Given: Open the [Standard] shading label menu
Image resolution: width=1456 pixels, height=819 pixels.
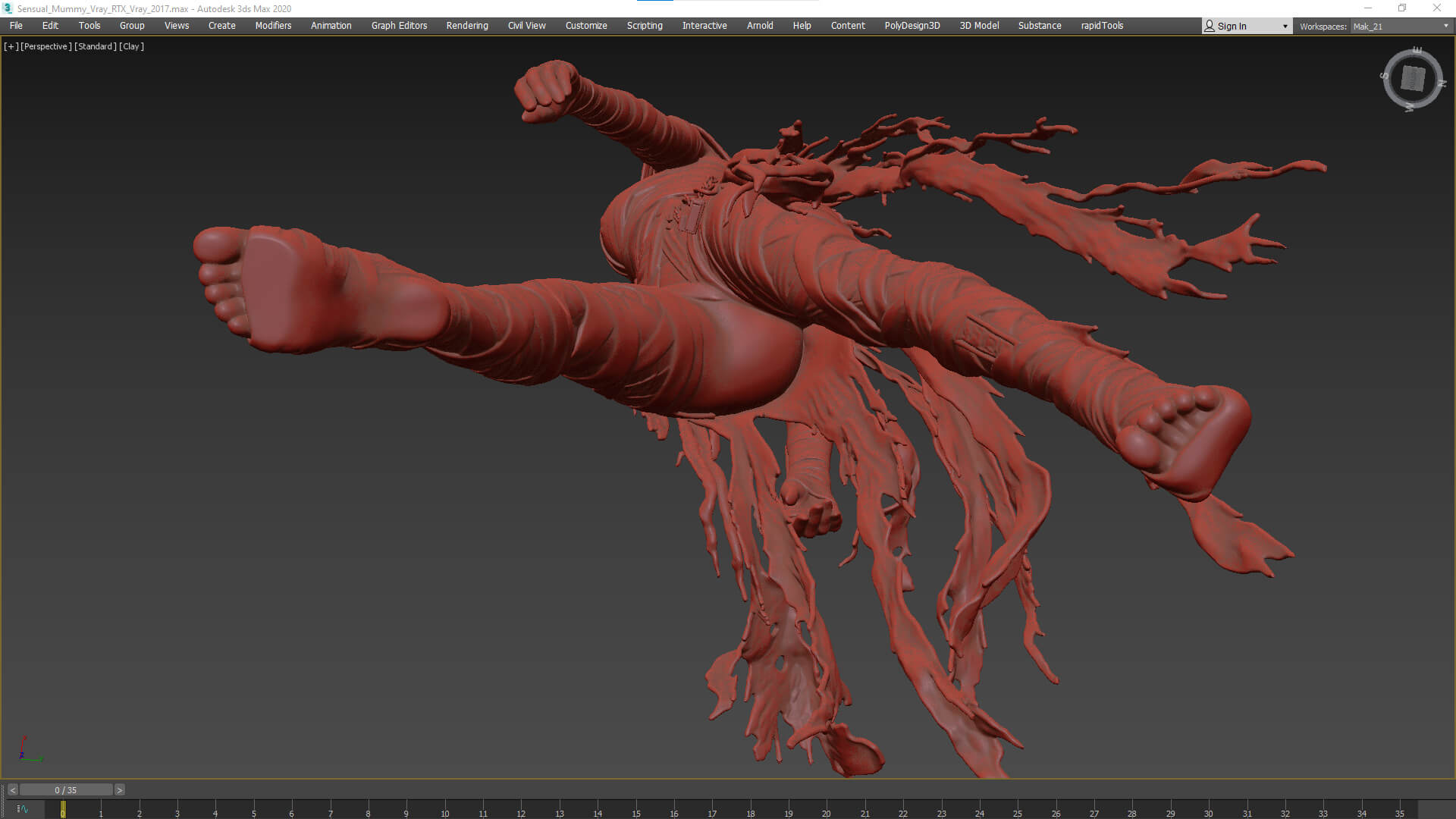Looking at the screenshot, I should click(96, 46).
